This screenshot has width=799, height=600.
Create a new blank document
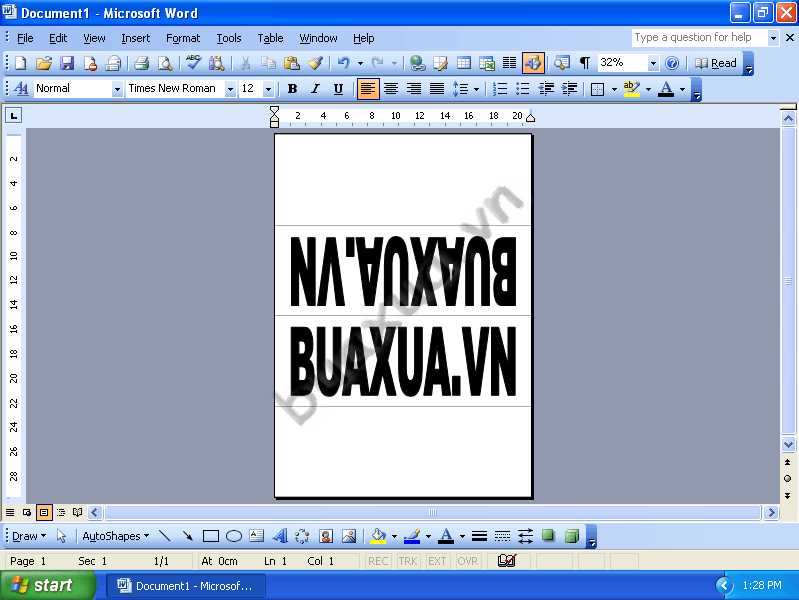click(20, 63)
